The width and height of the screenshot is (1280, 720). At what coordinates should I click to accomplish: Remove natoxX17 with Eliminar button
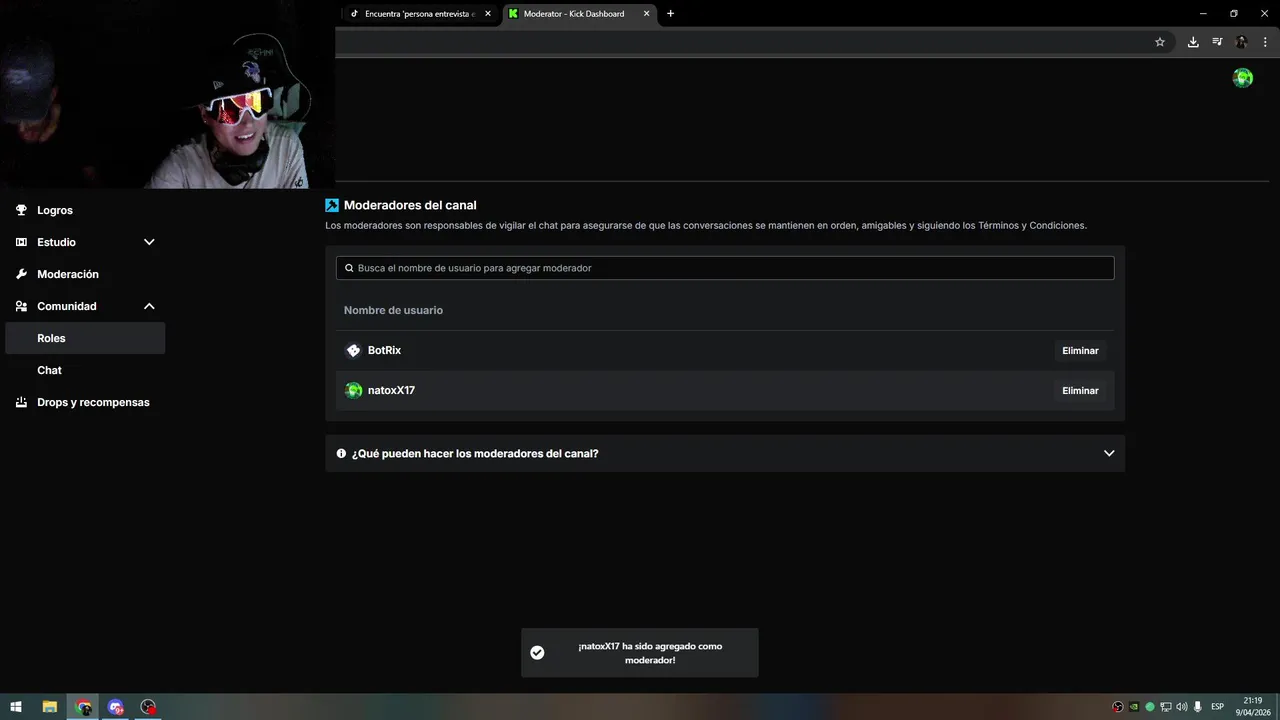(1080, 391)
